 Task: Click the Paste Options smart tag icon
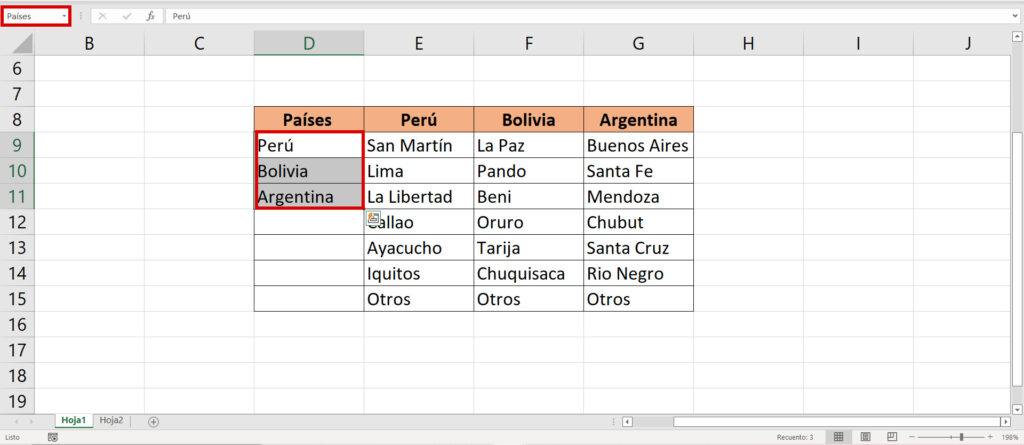[x=373, y=218]
